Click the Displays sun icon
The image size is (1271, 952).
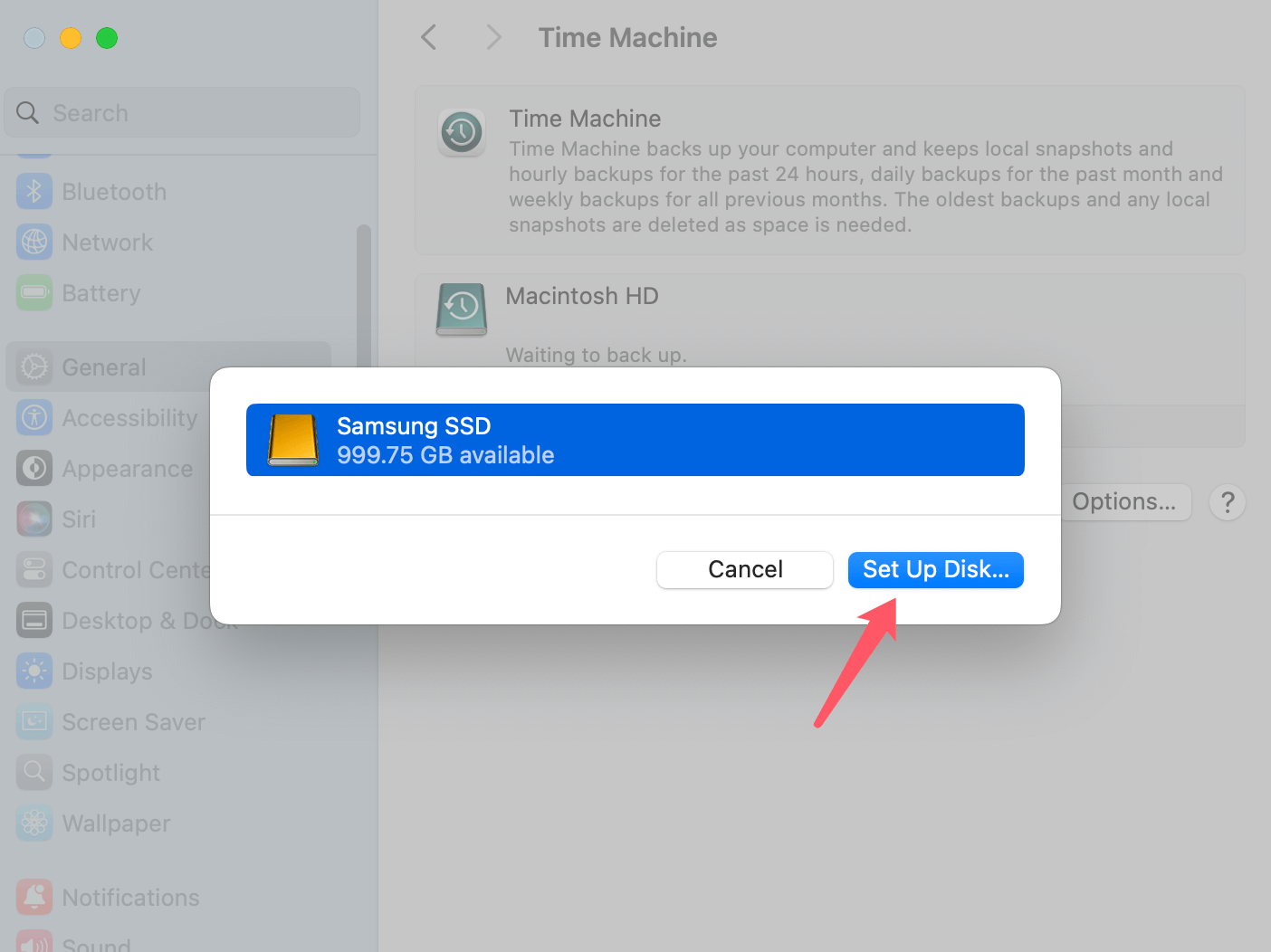(x=34, y=671)
